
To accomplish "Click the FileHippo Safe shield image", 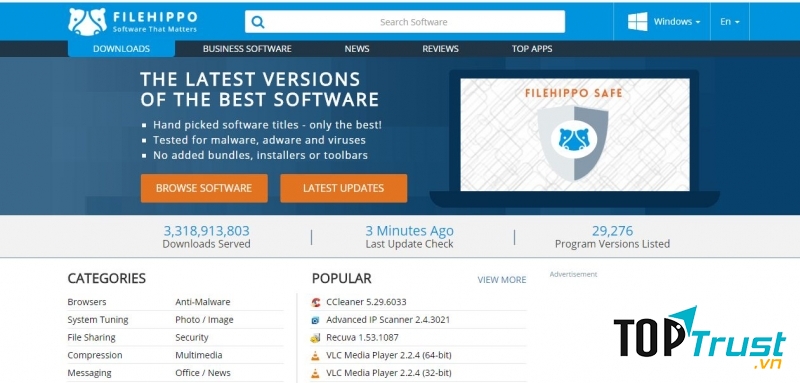I will [574, 143].
